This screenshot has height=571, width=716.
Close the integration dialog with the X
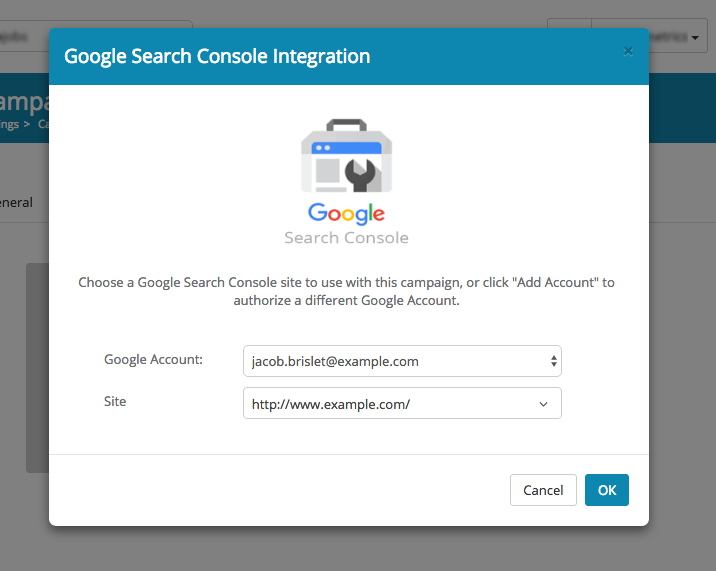tap(628, 51)
